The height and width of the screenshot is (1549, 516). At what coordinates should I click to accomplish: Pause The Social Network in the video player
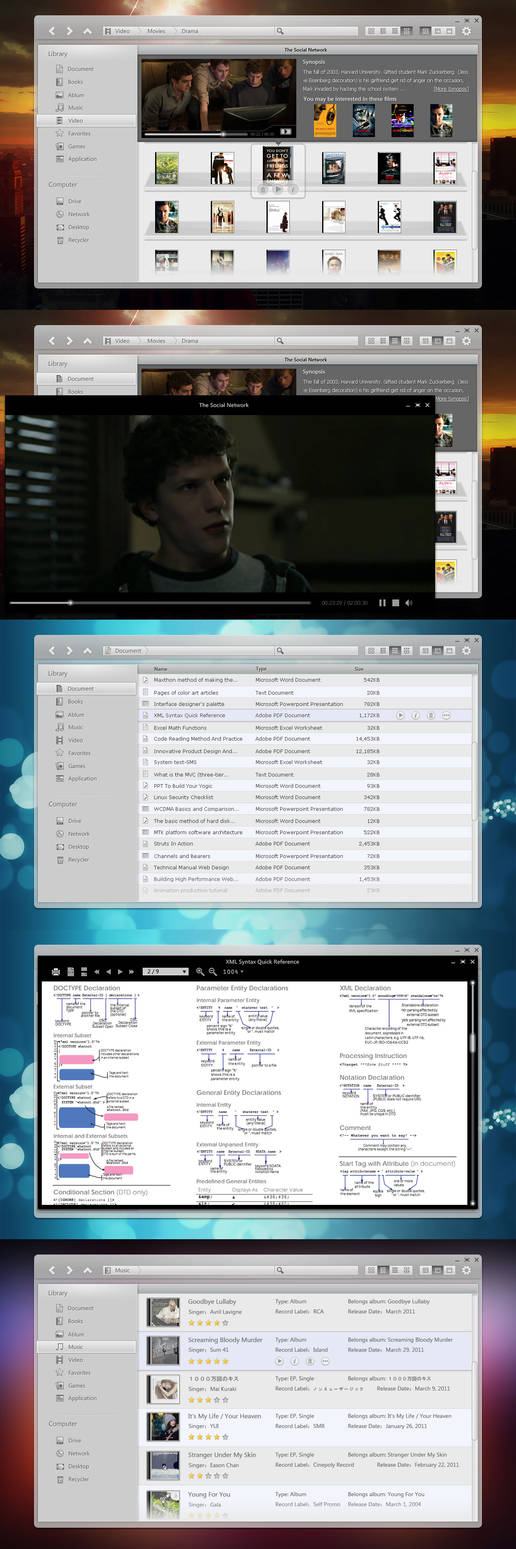(x=383, y=603)
